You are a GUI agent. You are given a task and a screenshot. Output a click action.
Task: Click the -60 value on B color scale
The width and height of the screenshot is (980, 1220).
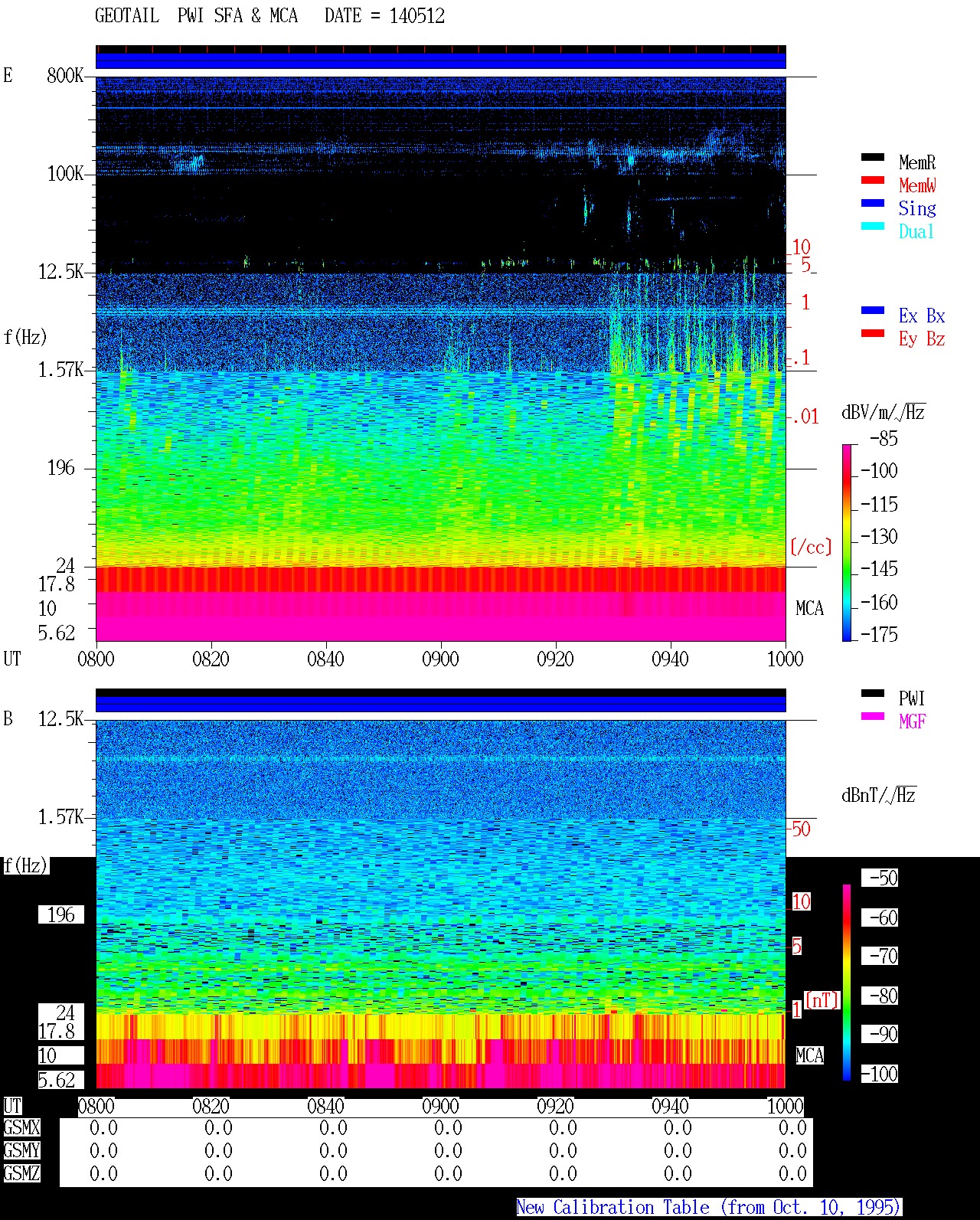(880, 917)
